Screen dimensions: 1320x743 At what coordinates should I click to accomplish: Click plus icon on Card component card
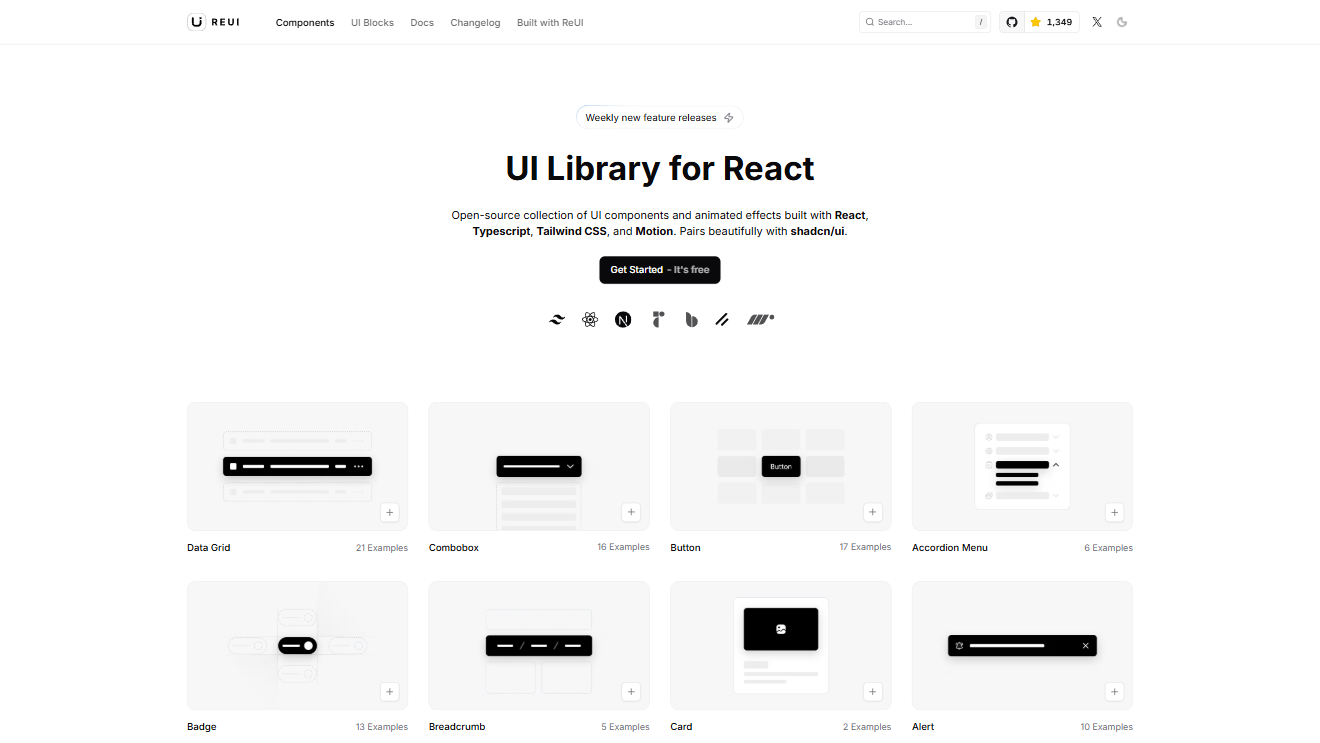[873, 691]
